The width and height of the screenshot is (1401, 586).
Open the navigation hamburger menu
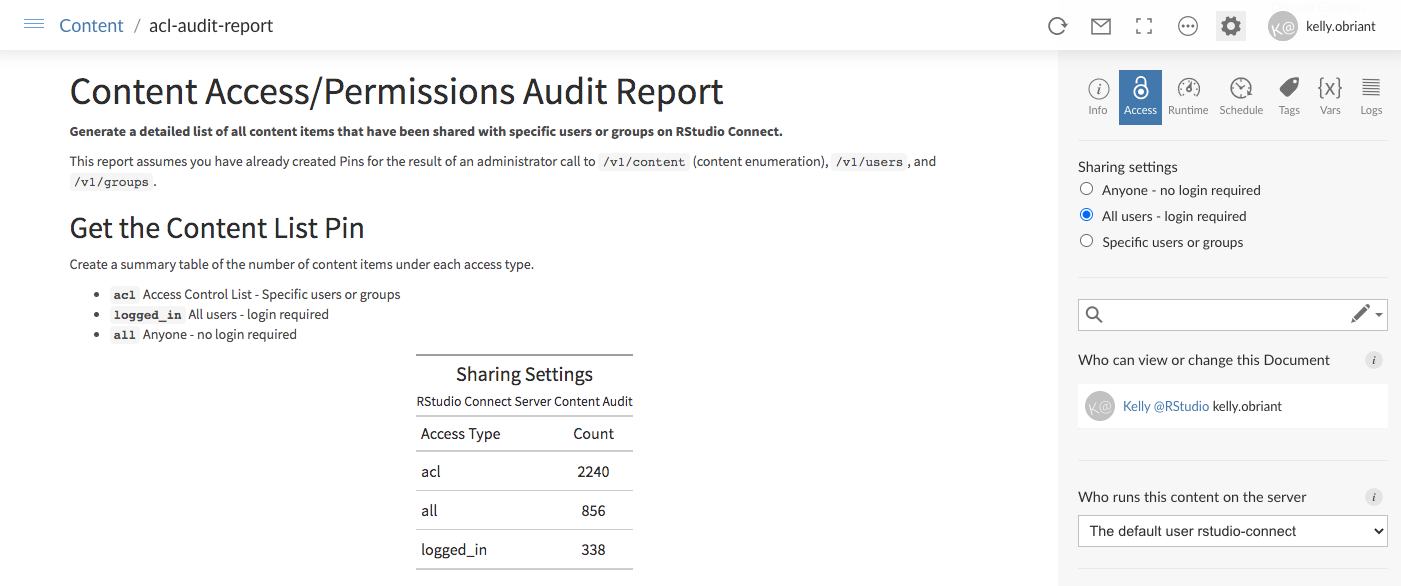point(33,25)
